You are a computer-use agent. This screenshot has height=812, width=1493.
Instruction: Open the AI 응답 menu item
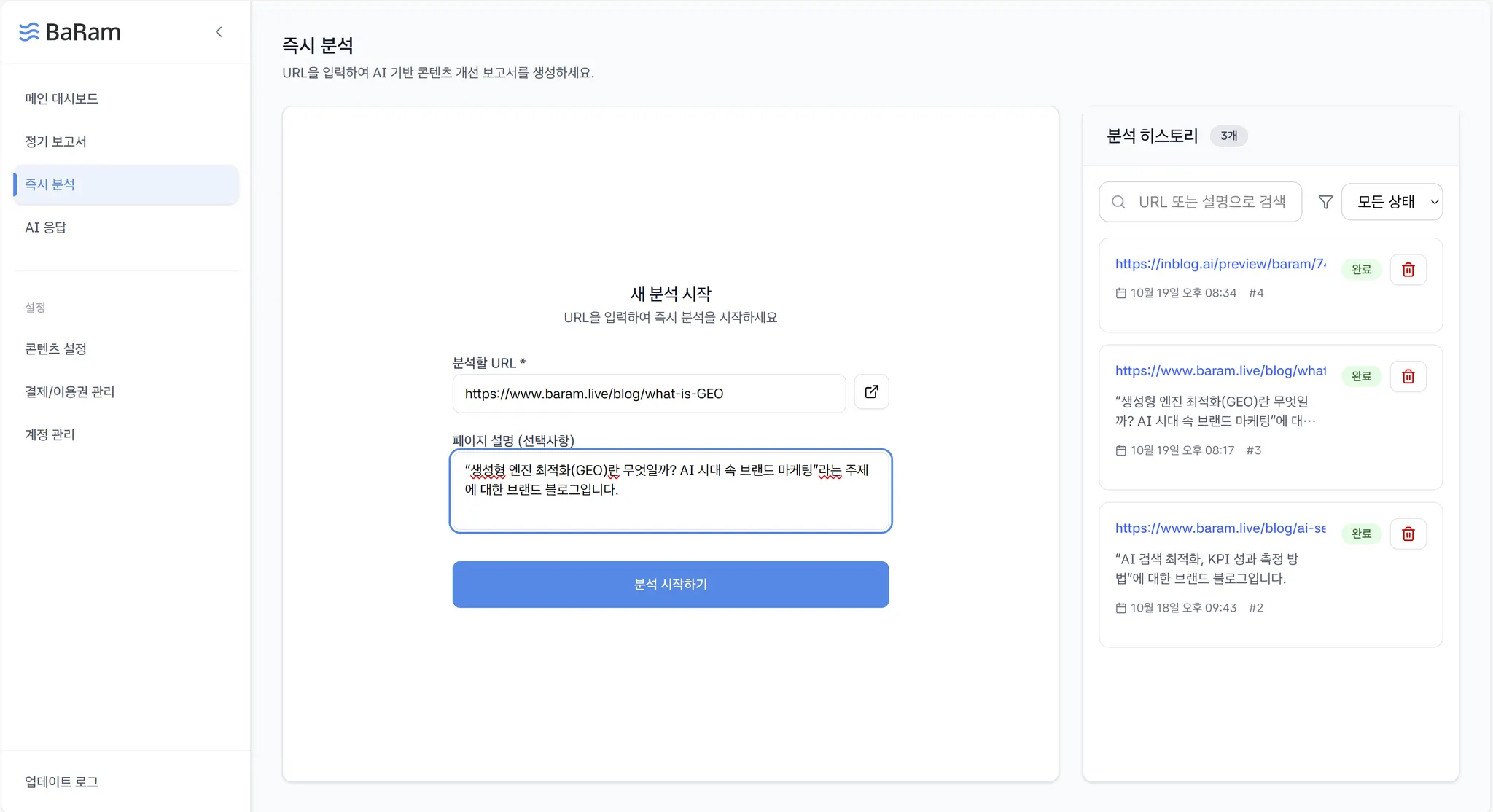46,227
